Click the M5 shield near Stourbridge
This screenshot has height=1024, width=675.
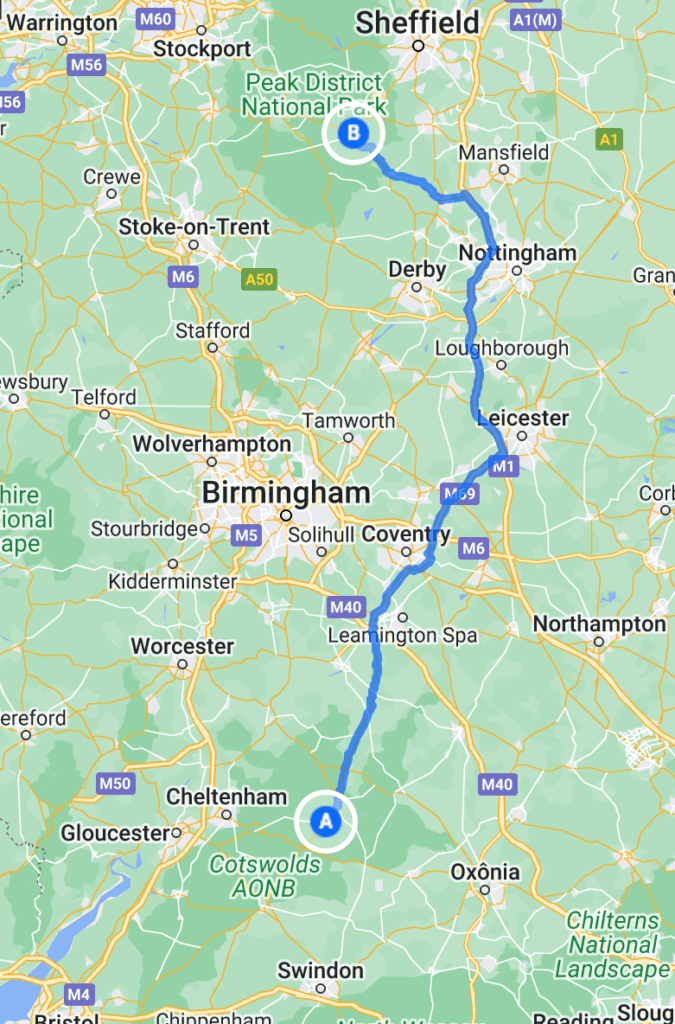246,536
